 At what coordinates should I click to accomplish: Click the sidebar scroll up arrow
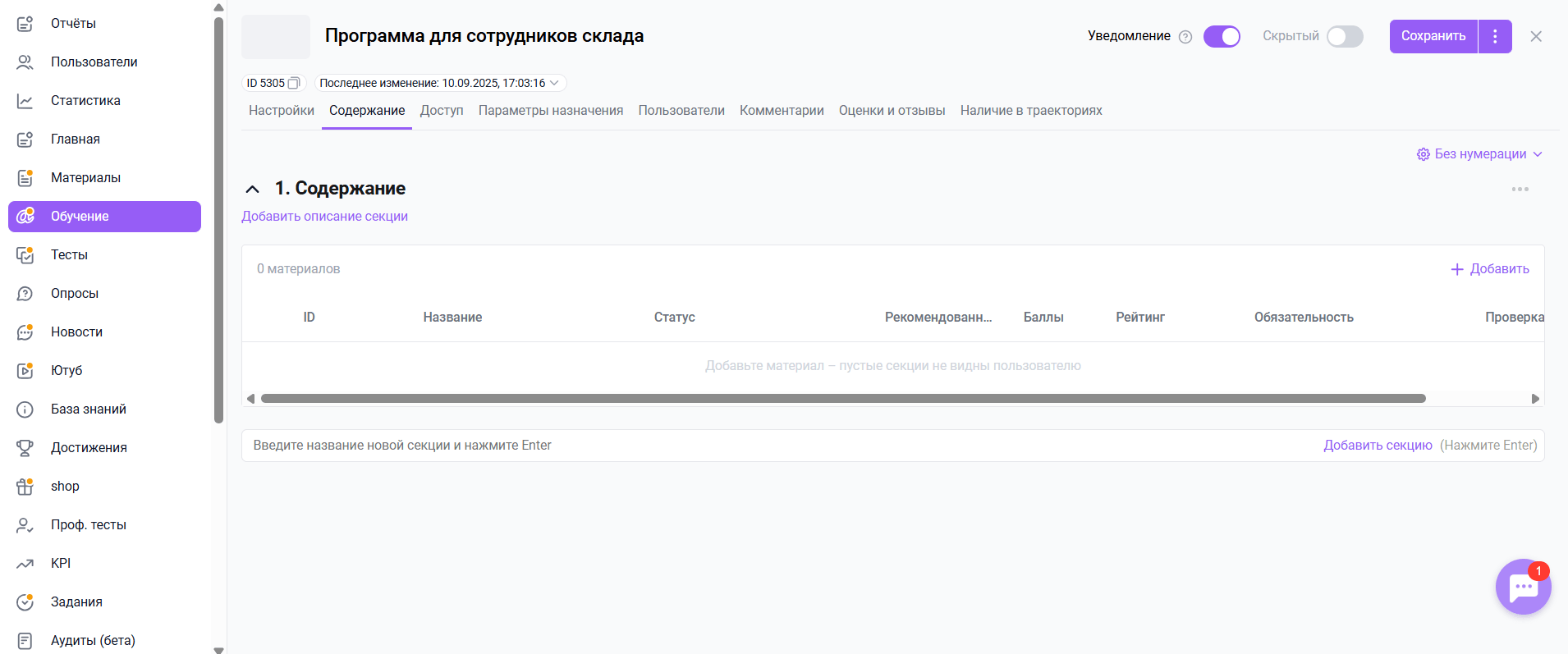coord(218,7)
